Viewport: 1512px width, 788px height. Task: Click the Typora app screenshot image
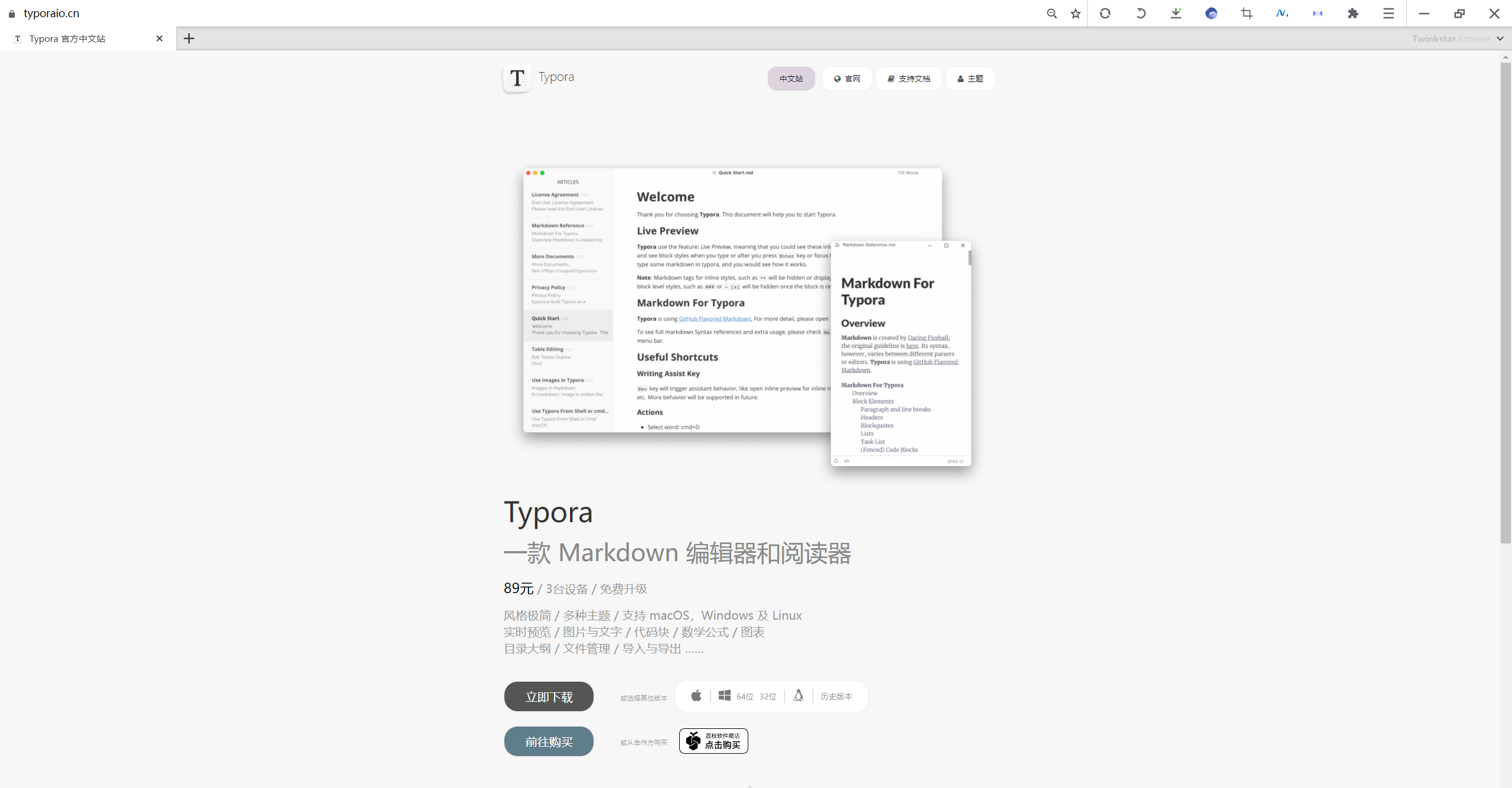coord(747,317)
